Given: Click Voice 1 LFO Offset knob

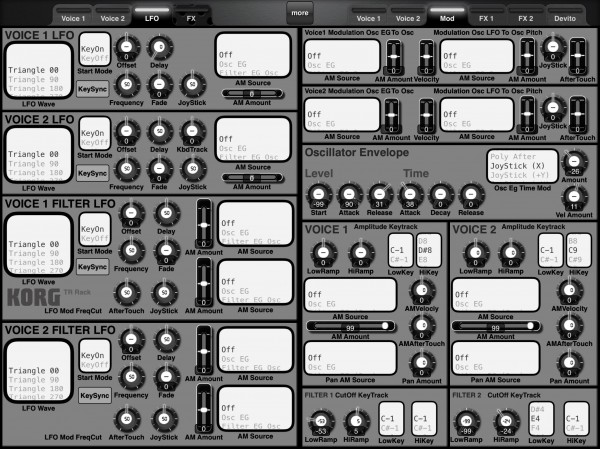Looking at the screenshot, I should tap(127, 47).
